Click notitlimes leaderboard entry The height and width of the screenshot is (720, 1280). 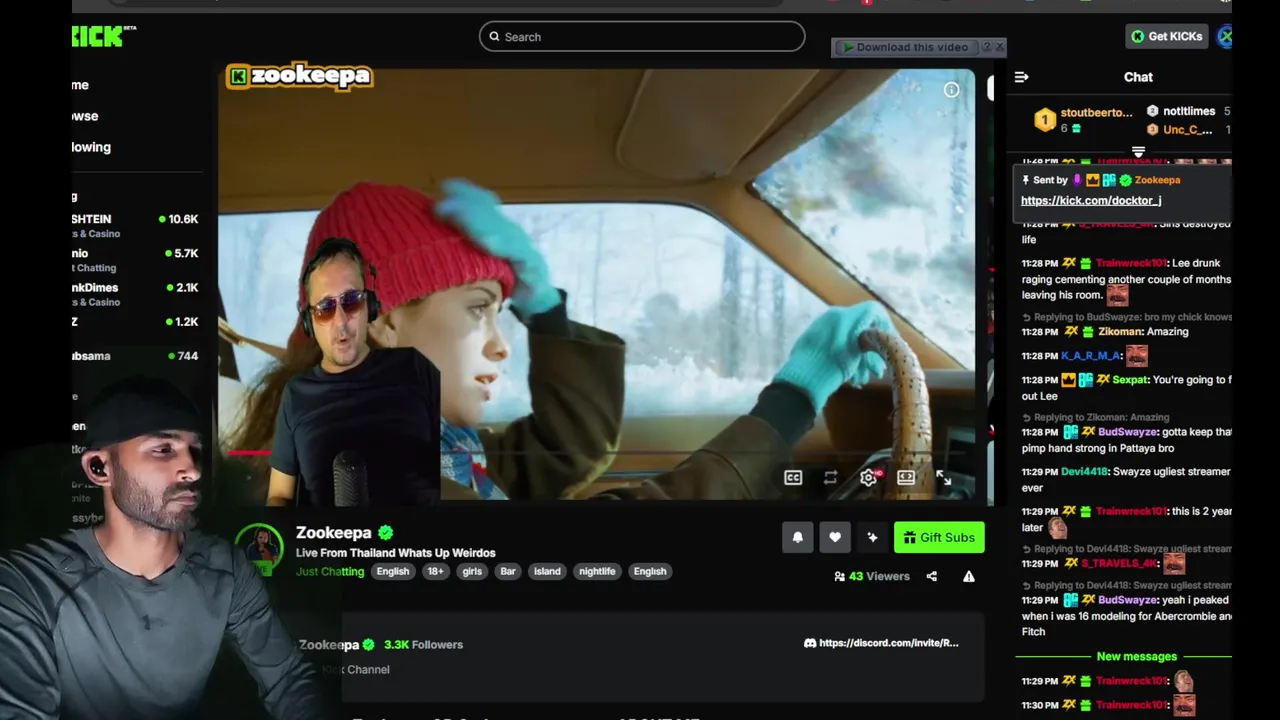(x=1188, y=111)
